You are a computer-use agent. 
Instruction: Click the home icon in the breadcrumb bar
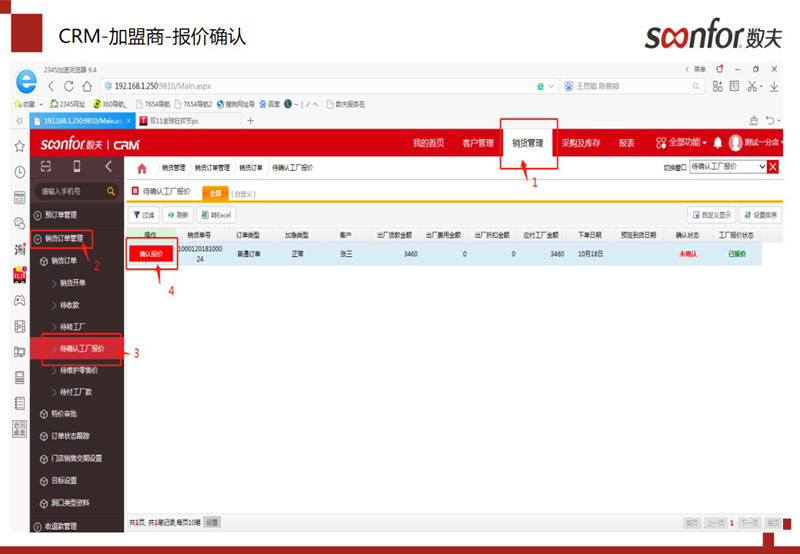click(x=141, y=168)
